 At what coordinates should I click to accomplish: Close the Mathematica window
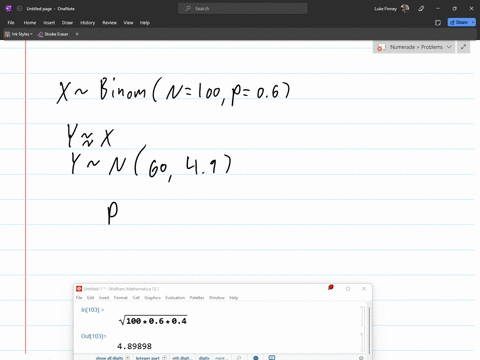point(364,289)
